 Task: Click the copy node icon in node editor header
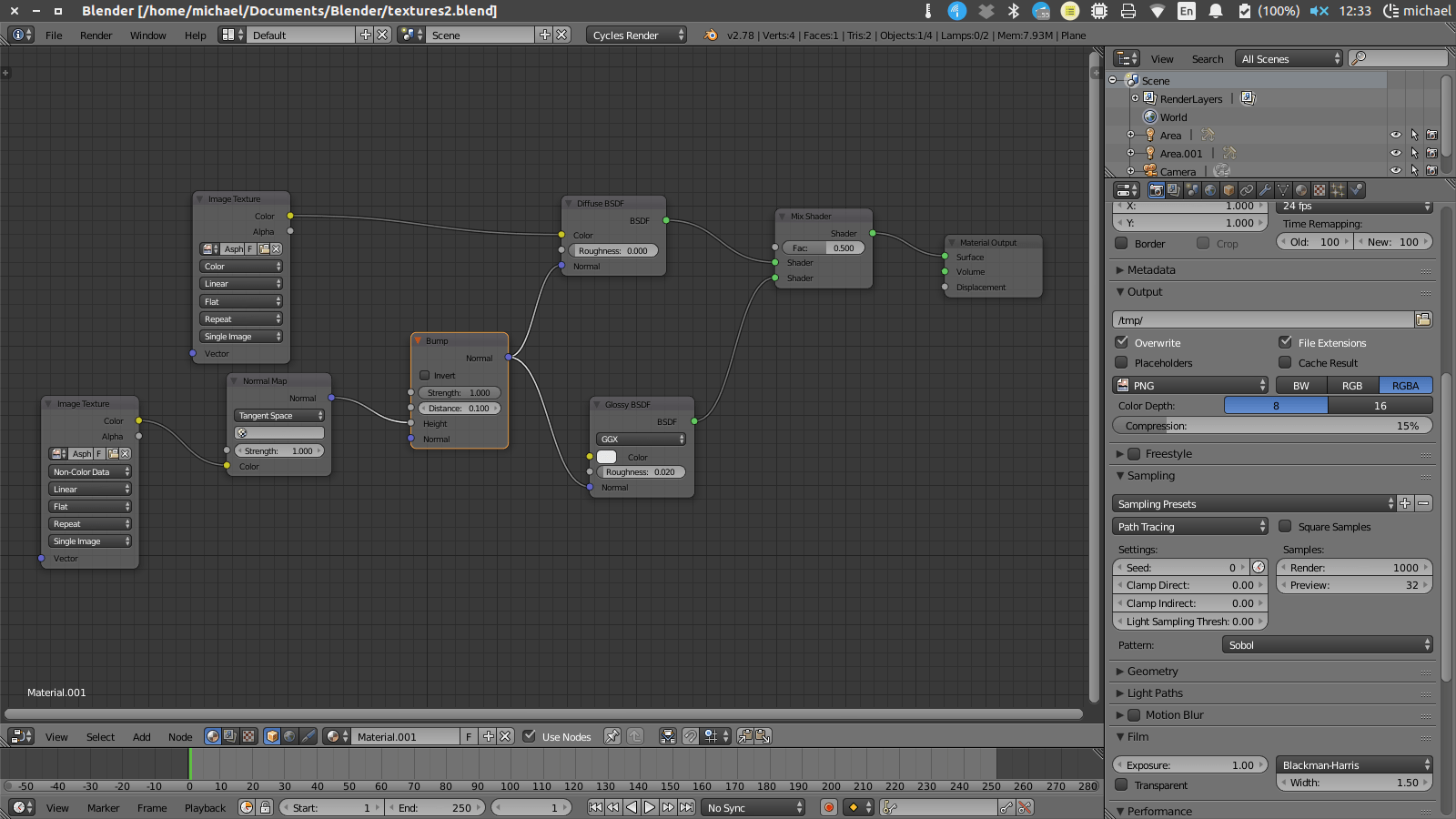743,737
